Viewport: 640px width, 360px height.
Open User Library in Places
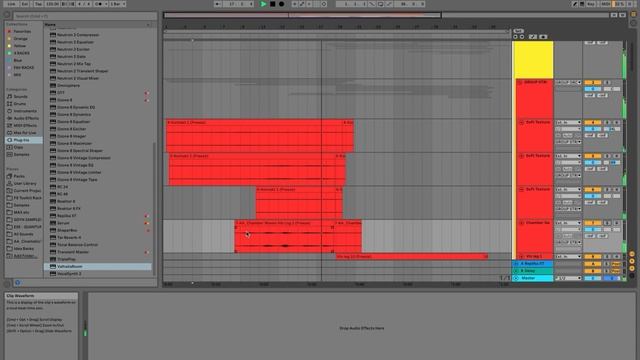point(25,183)
